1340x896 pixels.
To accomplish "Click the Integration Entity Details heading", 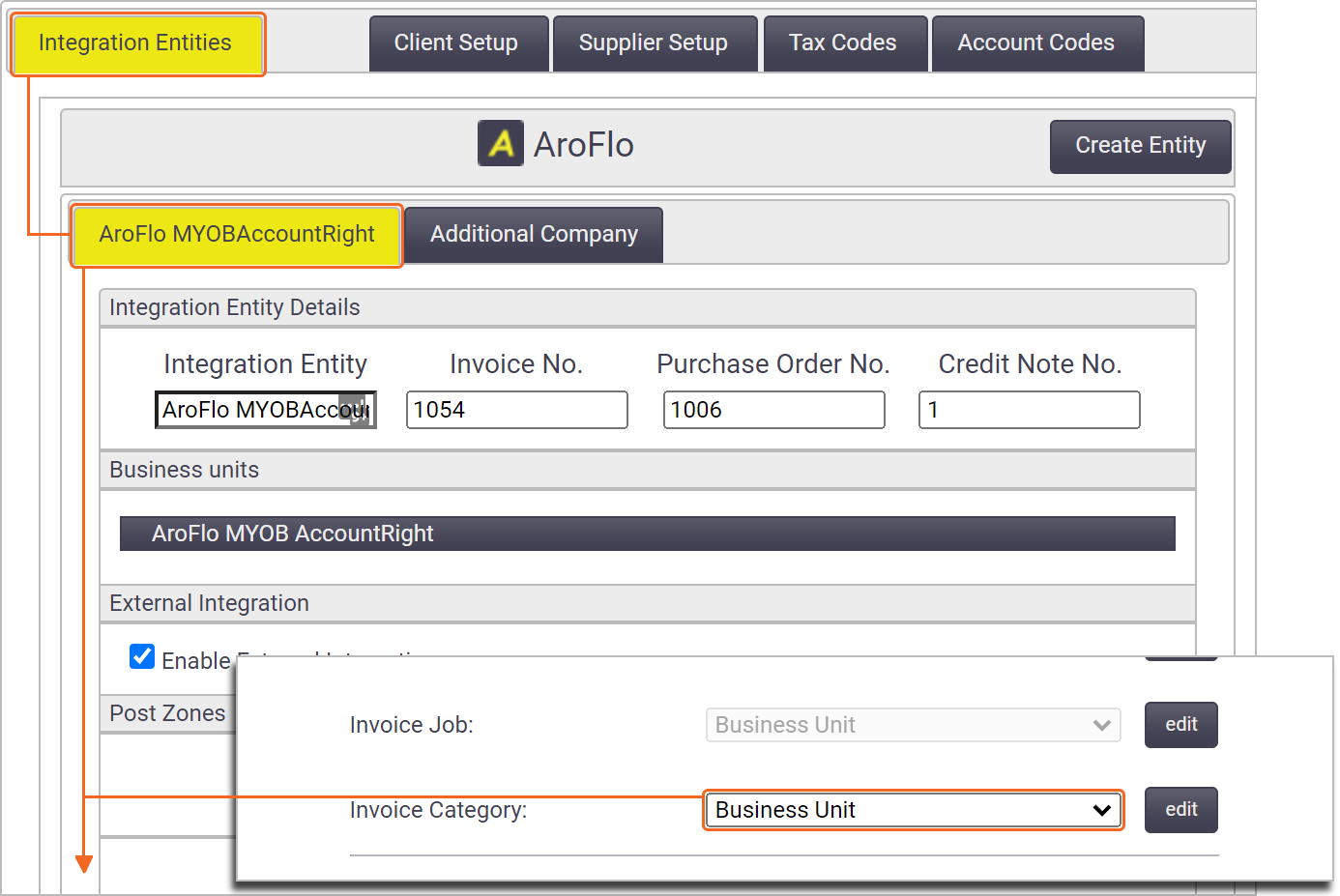I will (x=235, y=307).
